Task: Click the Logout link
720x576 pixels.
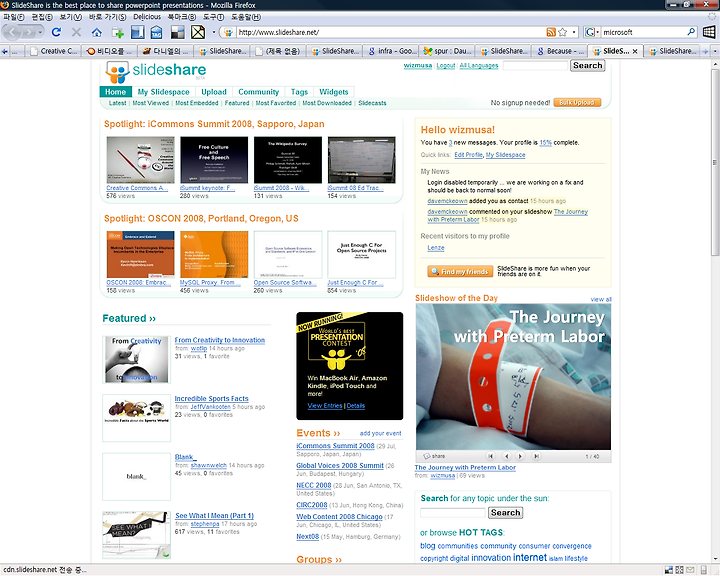Action: point(445,66)
